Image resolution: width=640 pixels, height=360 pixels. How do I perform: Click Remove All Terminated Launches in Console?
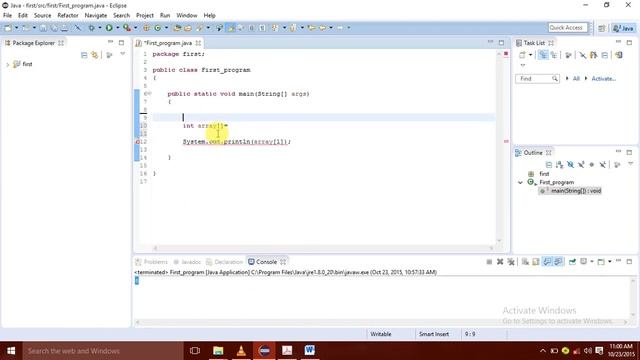pos(511,262)
